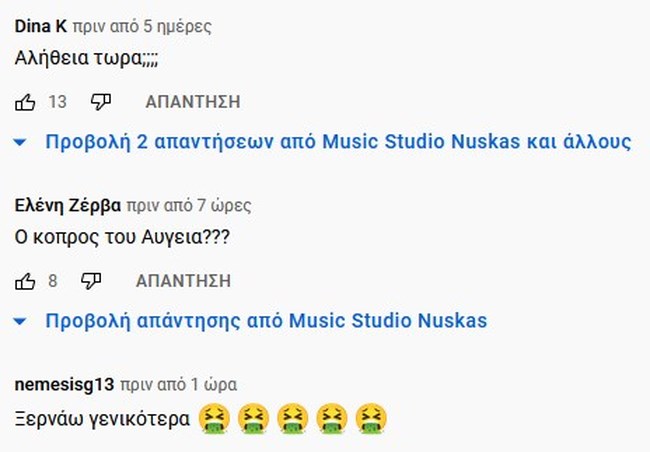This screenshot has width=650, height=452.
Task: Open nemesisg13's channel name
Action: coord(64,385)
